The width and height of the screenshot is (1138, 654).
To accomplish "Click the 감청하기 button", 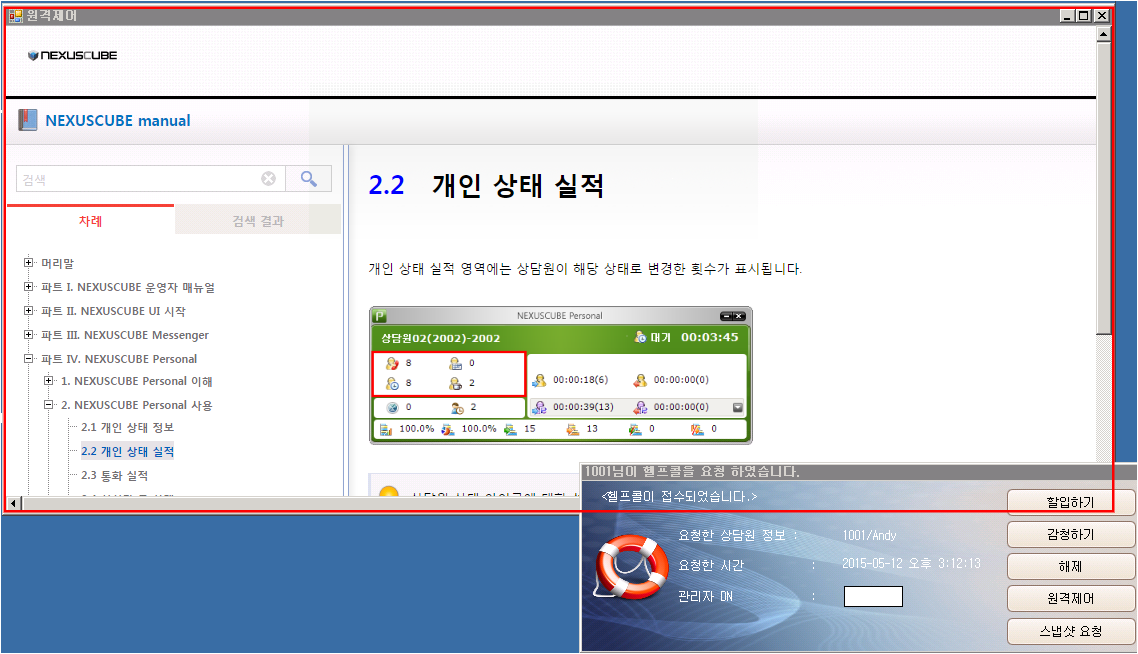I will 1071,534.
